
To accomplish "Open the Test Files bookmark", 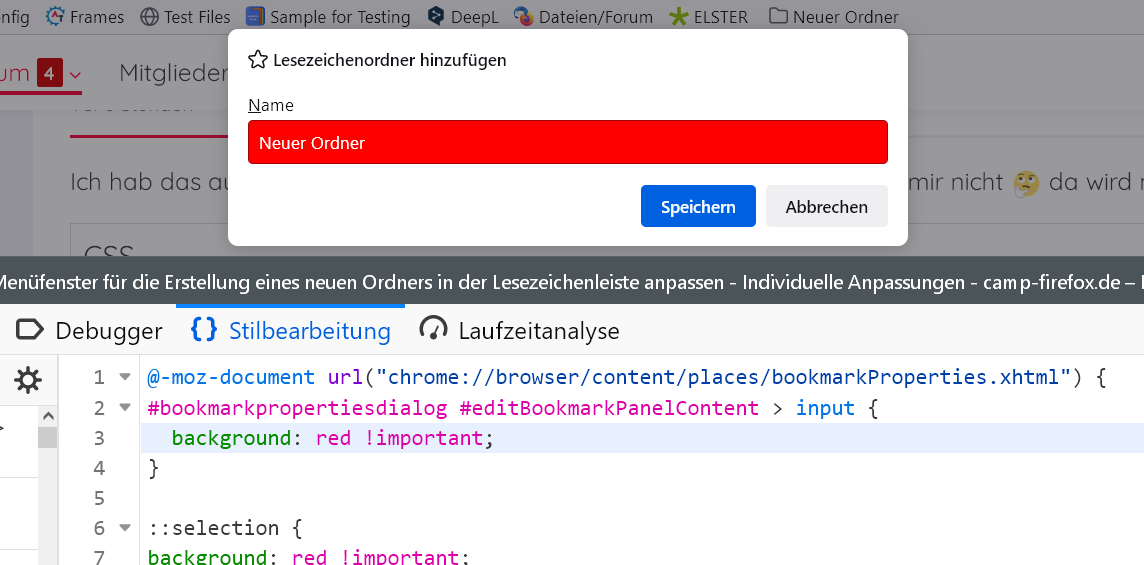I will pos(185,16).
